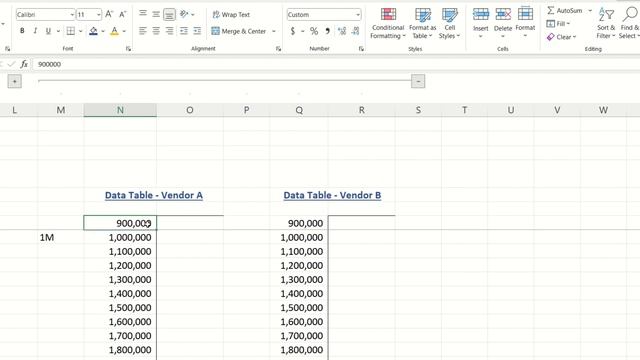Toggle Italic formatting

point(35,31)
